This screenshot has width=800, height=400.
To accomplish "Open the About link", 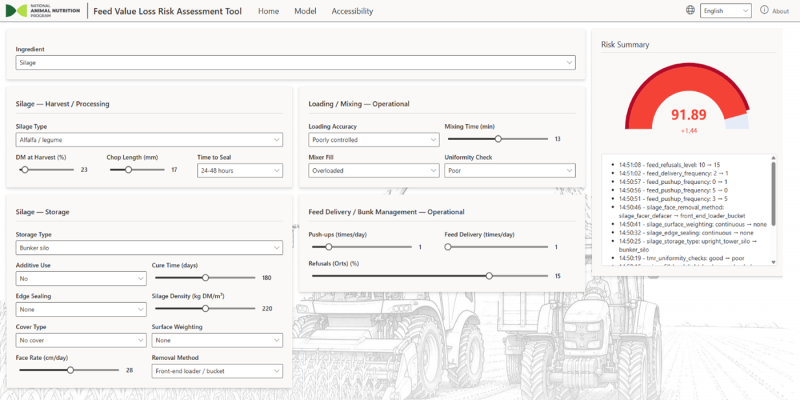I will 780,11.
